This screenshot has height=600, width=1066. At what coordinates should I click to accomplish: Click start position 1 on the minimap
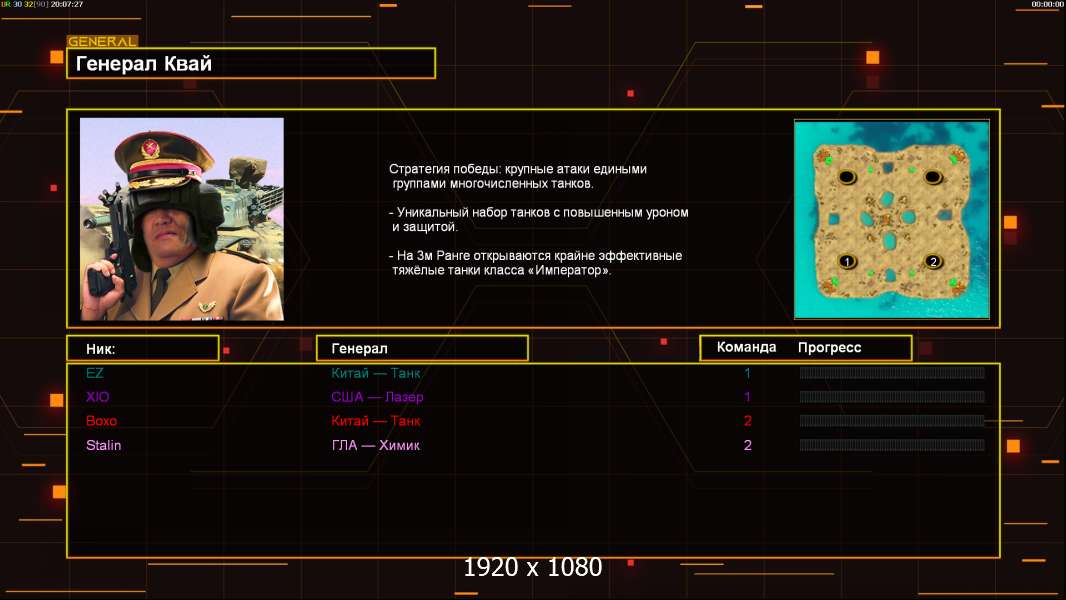847,261
